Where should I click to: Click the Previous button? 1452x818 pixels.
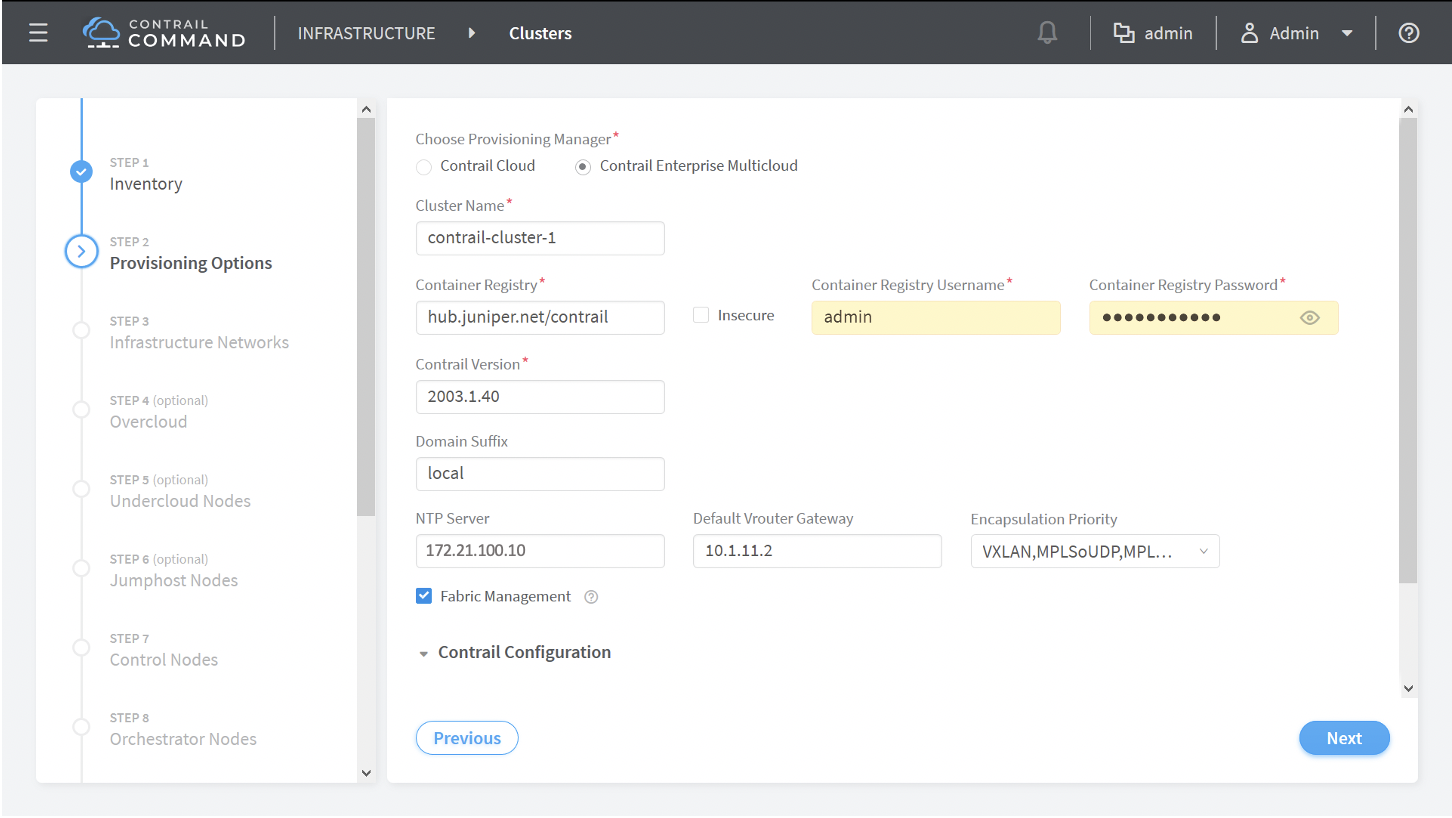click(x=466, y=738)
